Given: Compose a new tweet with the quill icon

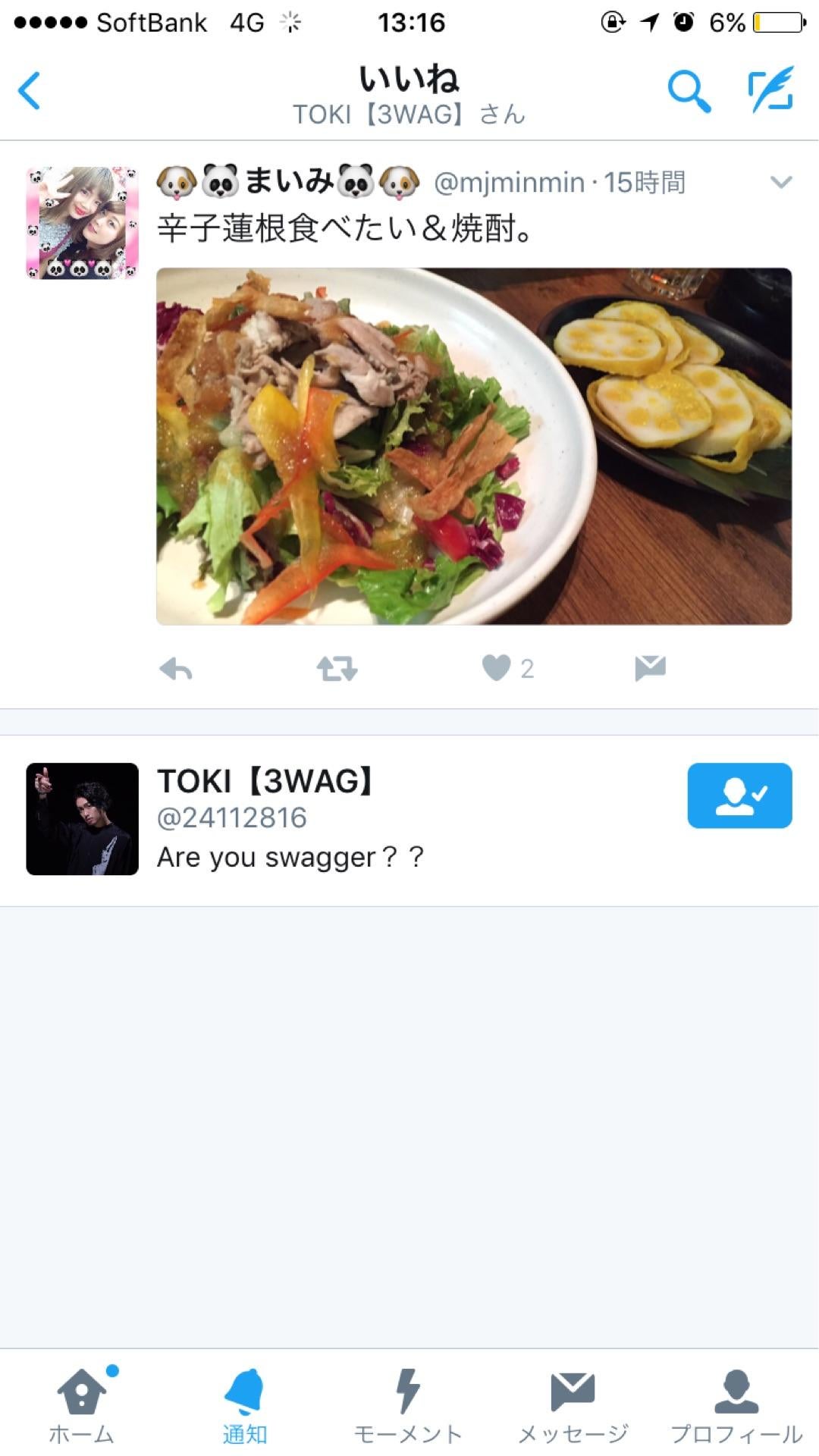Looking at the screenshot, I should click(x=771, y=89).
